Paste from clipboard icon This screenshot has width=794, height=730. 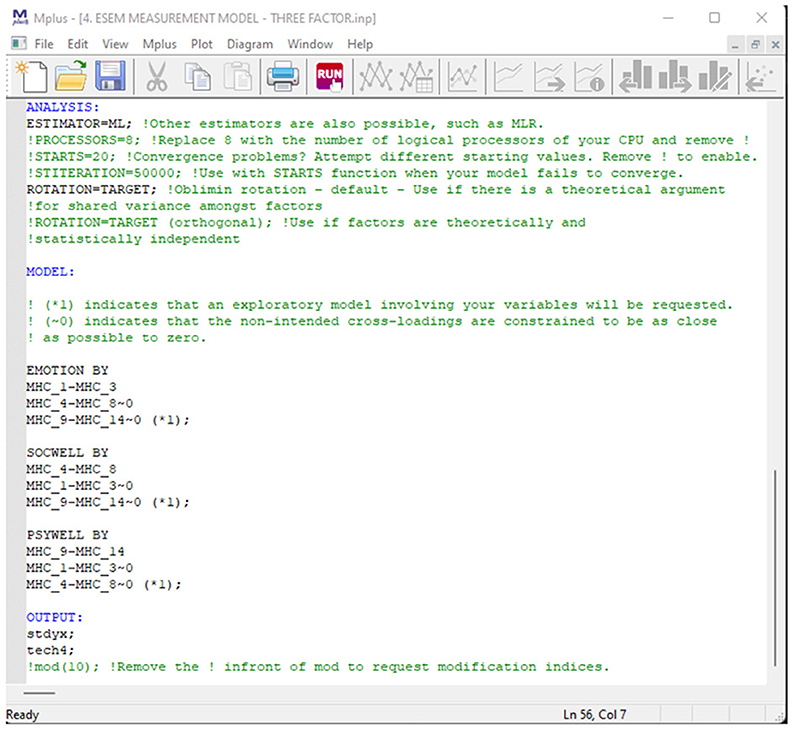tap(237, 76)
